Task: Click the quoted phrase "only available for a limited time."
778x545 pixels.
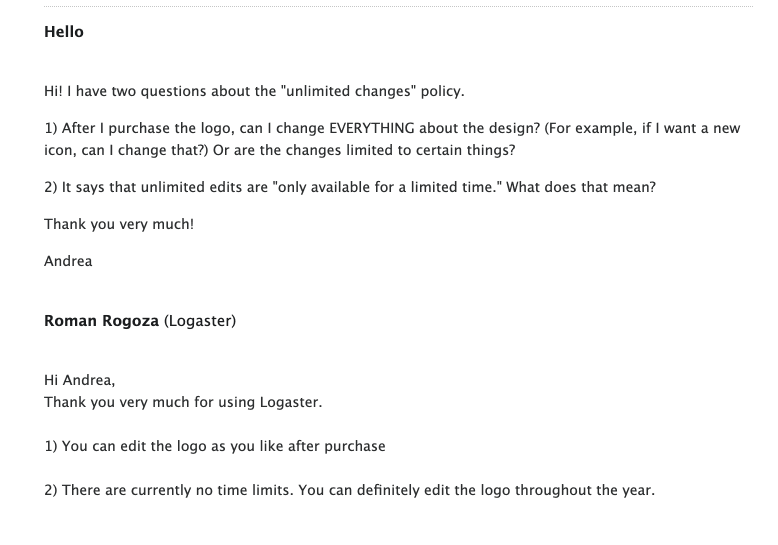Action: [x=387, y=187]
